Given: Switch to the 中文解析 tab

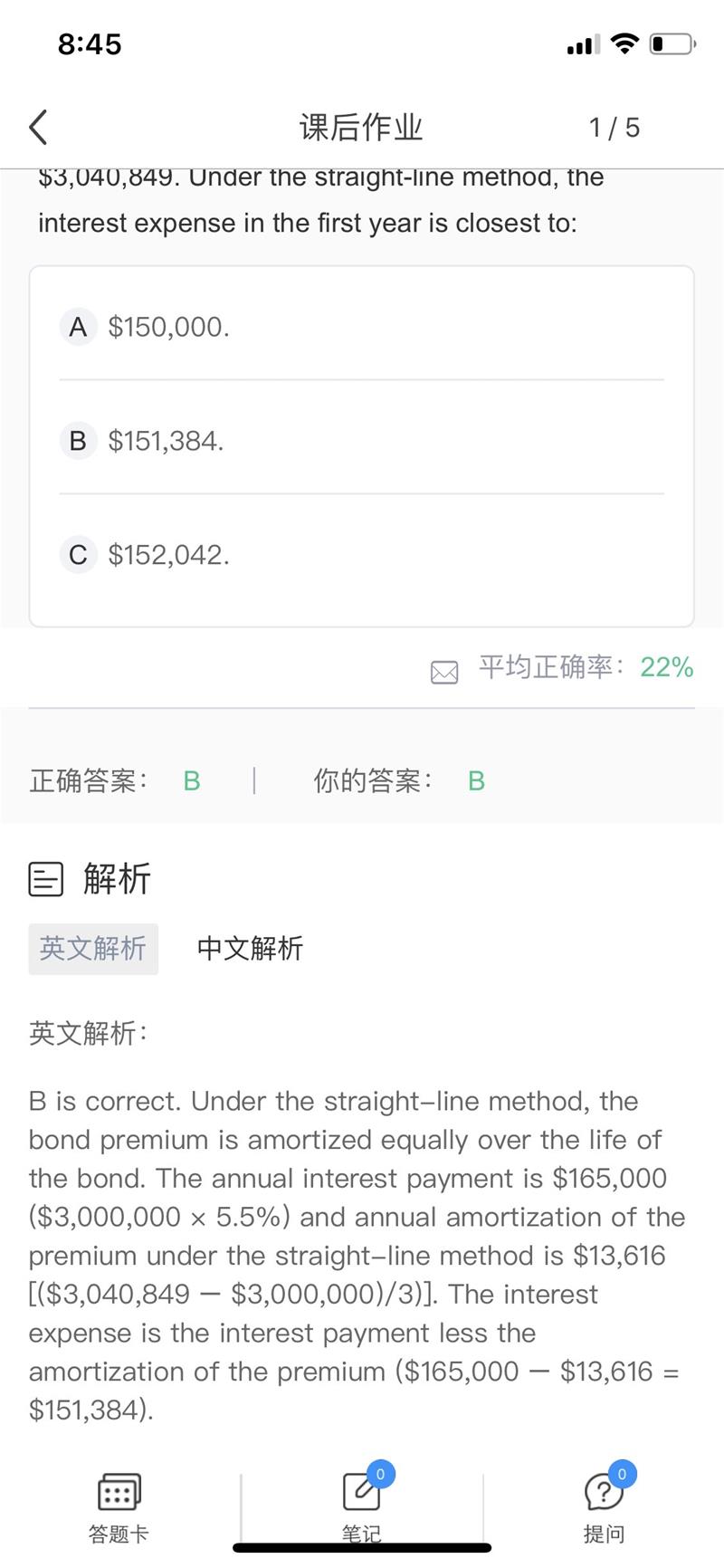Looking at the screenshot, I should (250, 949).
